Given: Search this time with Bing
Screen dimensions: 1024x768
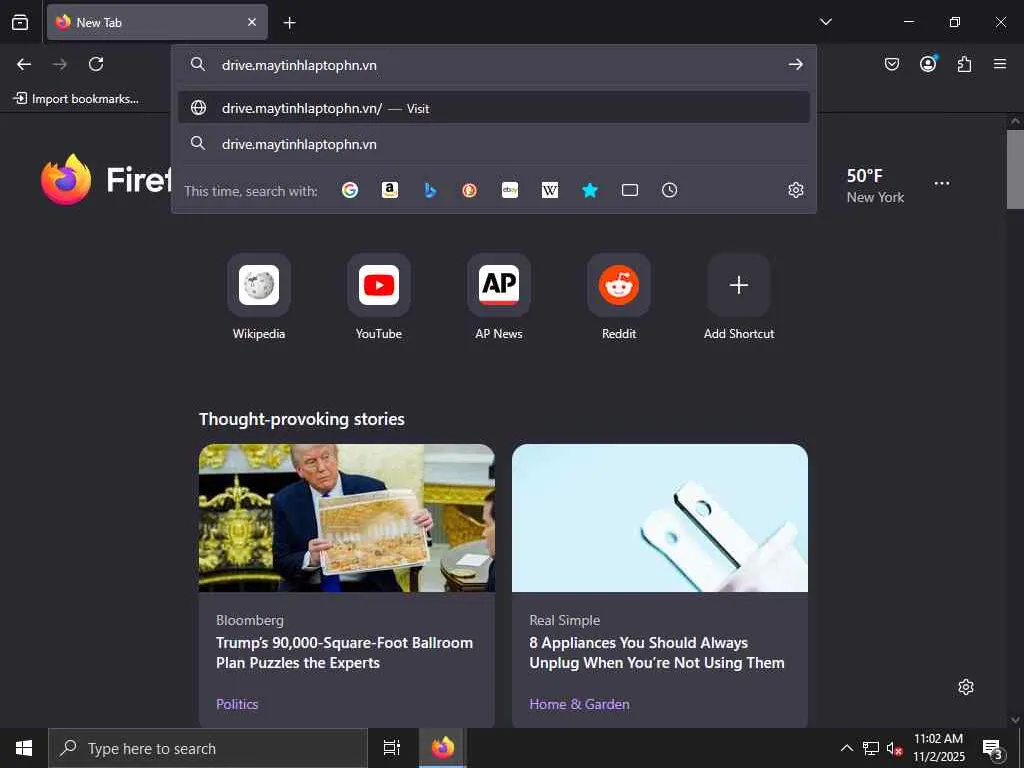Looking at the screenshot, I should [430, 190].
